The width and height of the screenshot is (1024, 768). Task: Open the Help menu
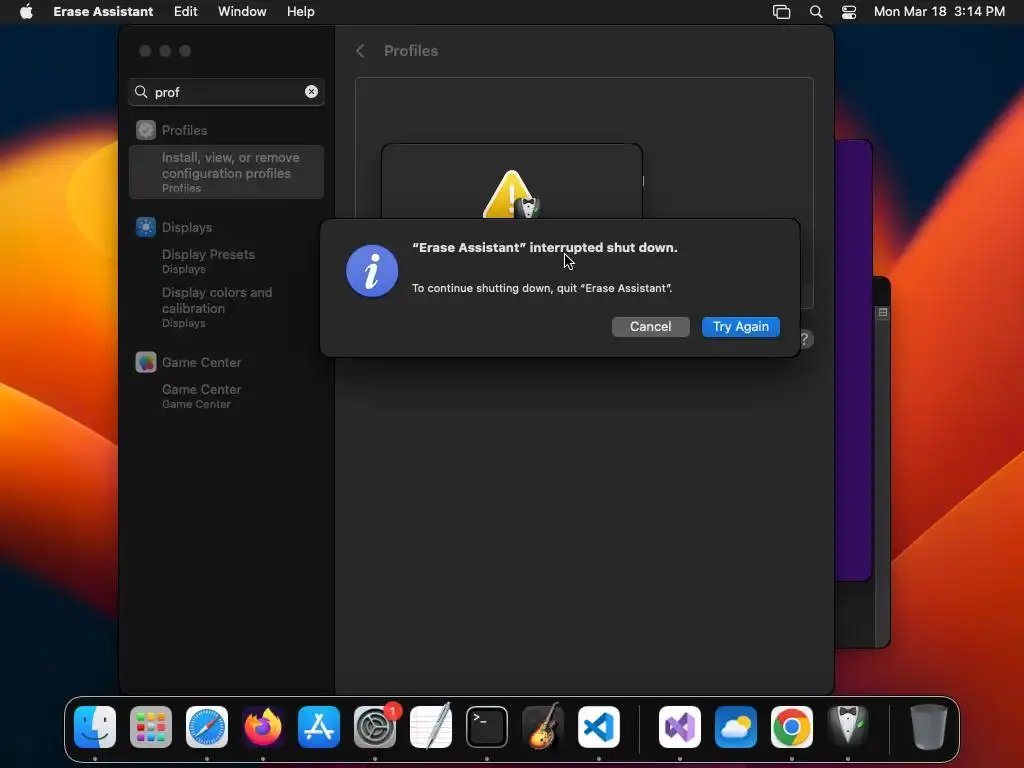[x=300, y=12]
